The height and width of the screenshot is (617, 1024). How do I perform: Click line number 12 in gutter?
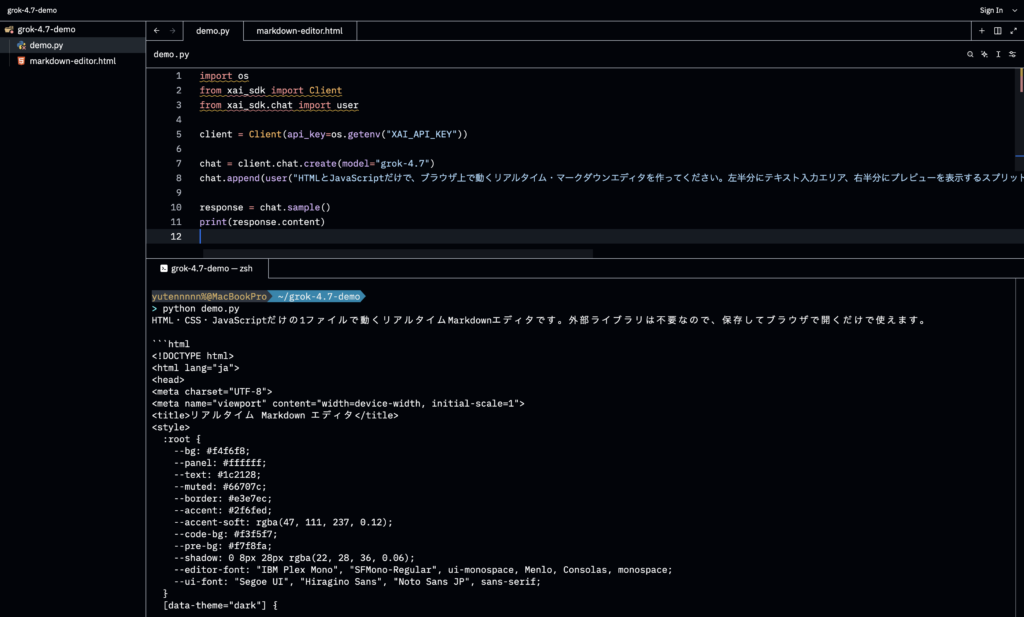click(176, 236)
